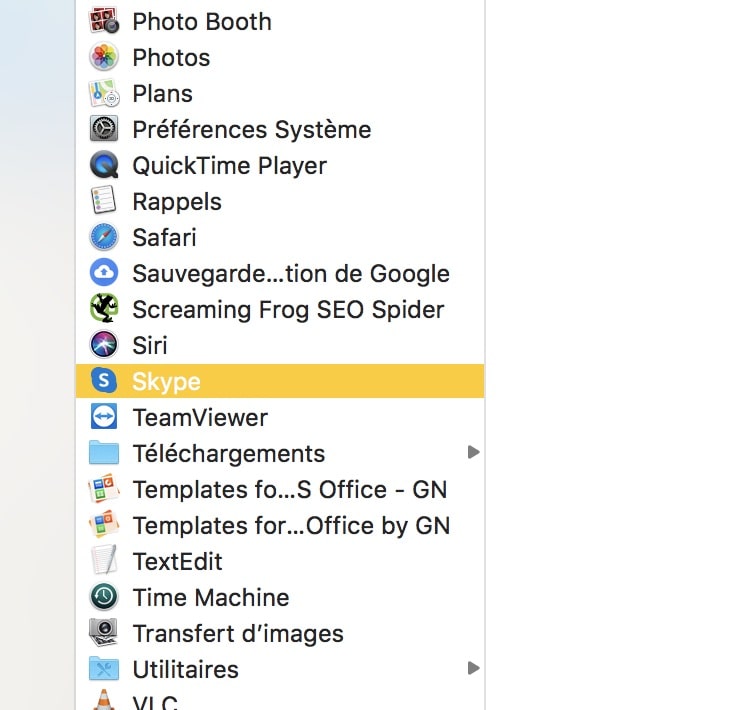Choose Rappels from the list

pos(176,201)
